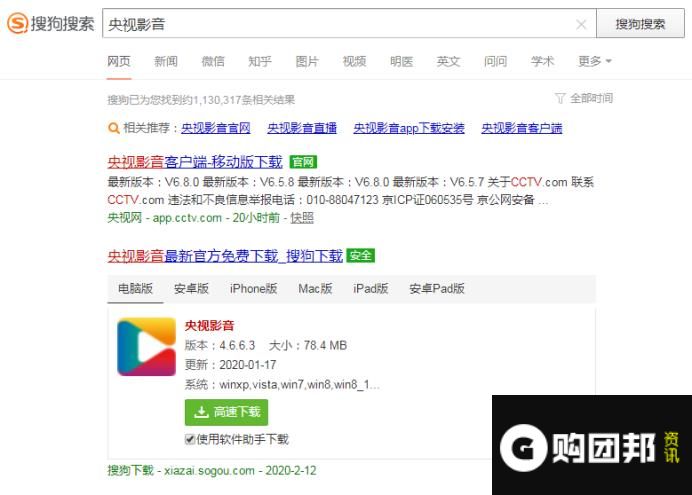Switch to the 安卓版 tab

[x=192, y=289]
